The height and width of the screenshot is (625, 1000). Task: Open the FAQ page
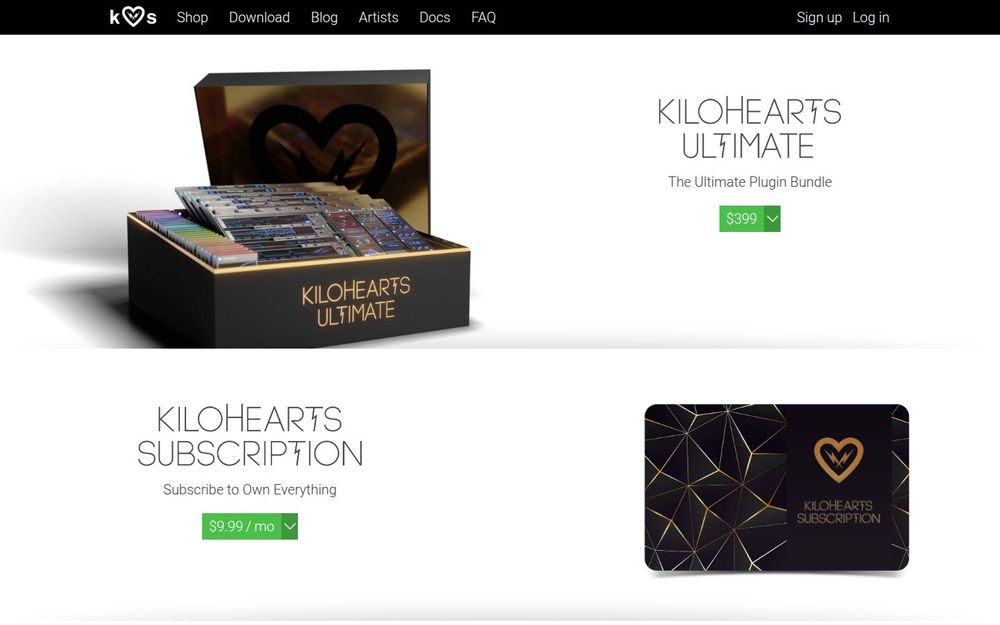tap(483, 17)
